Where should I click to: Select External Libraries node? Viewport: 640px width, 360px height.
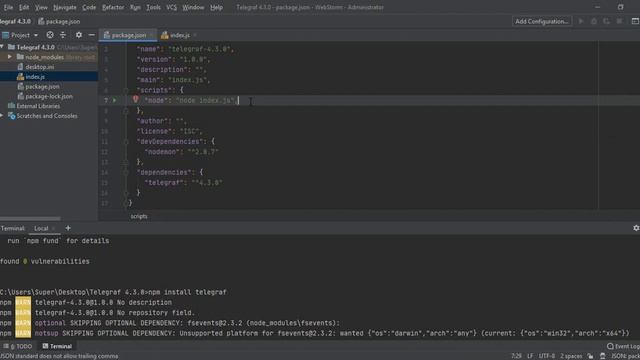[38, 106]
